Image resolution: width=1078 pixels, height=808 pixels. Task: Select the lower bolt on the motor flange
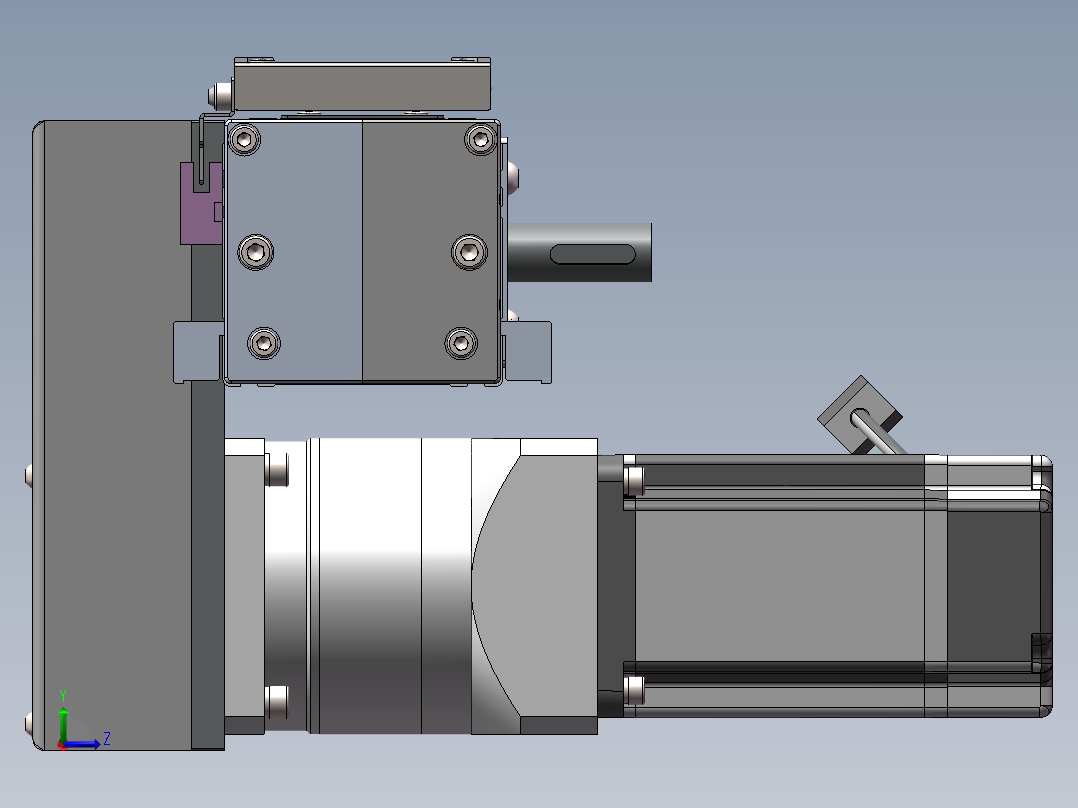click(x=634, y=690)
